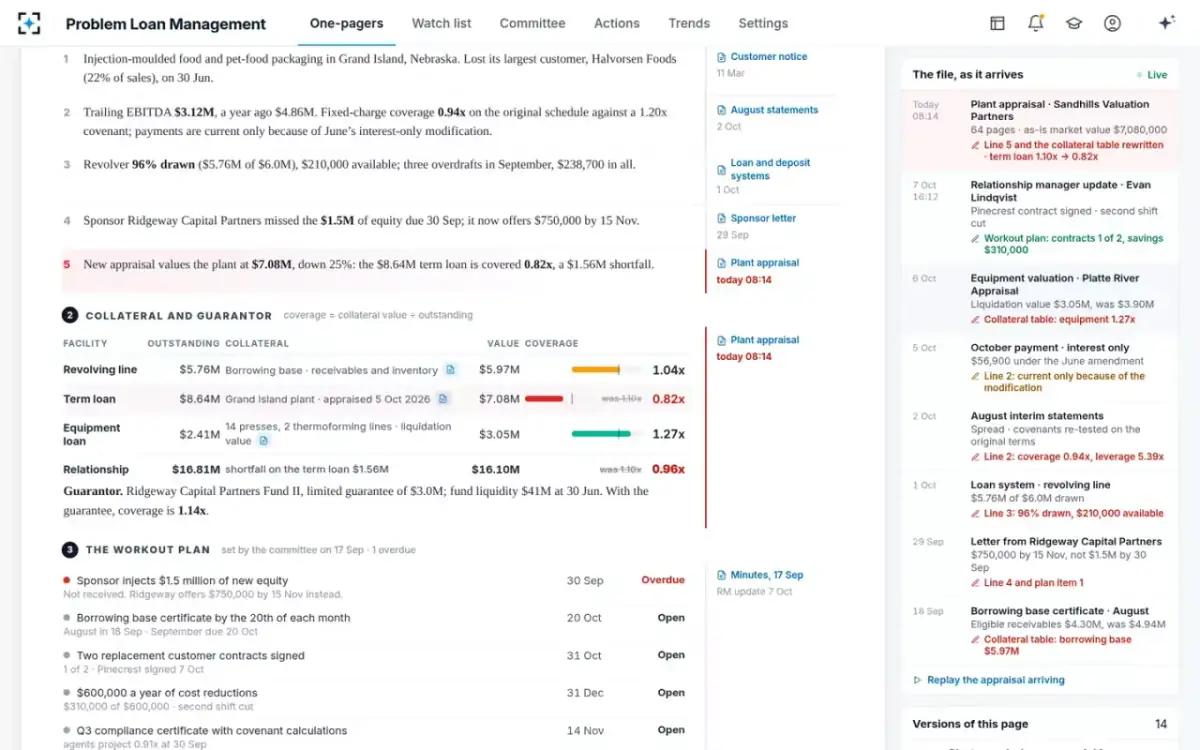
Task: Switch to the One-pagers tab
Action: point(346,23)
